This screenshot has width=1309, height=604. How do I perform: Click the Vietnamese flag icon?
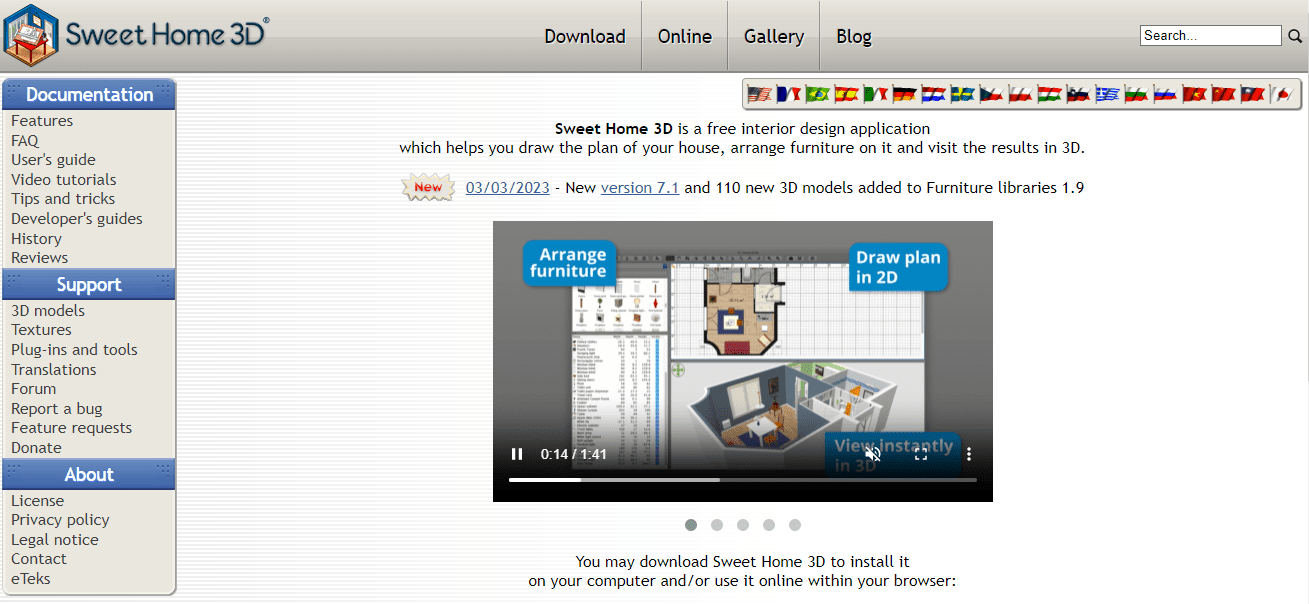point(1194,94)
